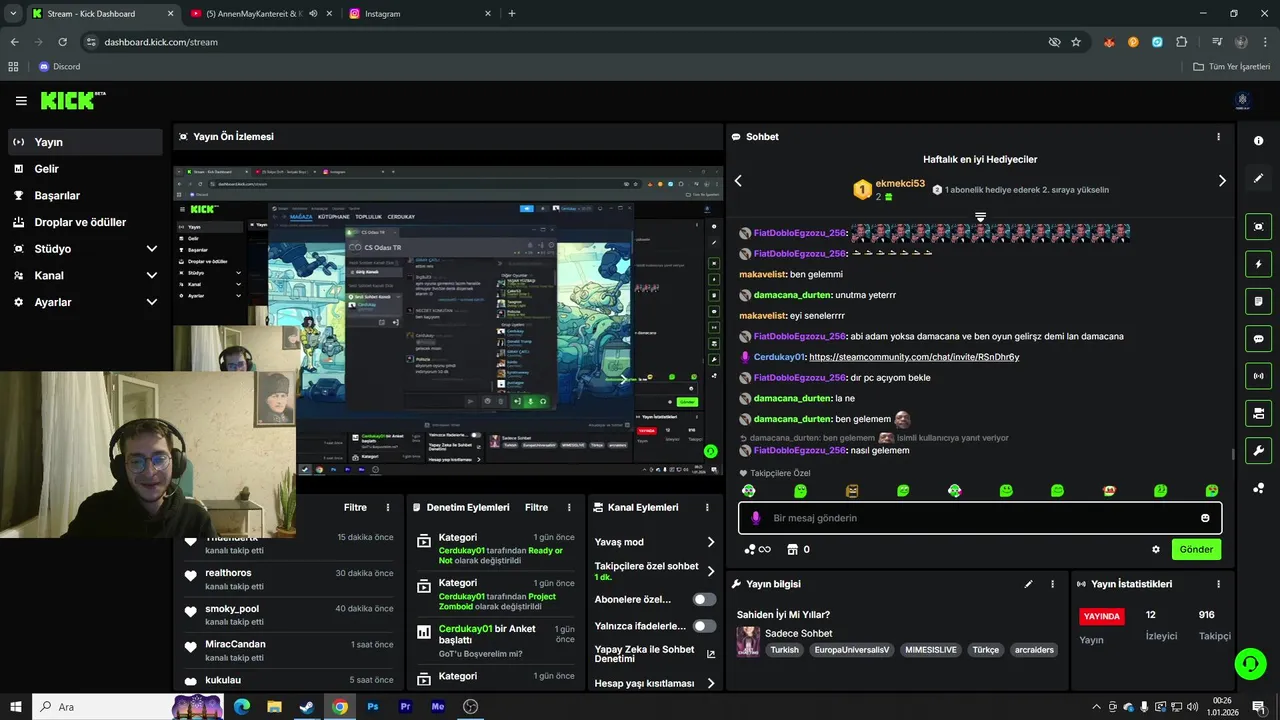Open chat settings gear next to Gönder
The height and width of the screenshot is (720, 1280).
pos(1156,549)
